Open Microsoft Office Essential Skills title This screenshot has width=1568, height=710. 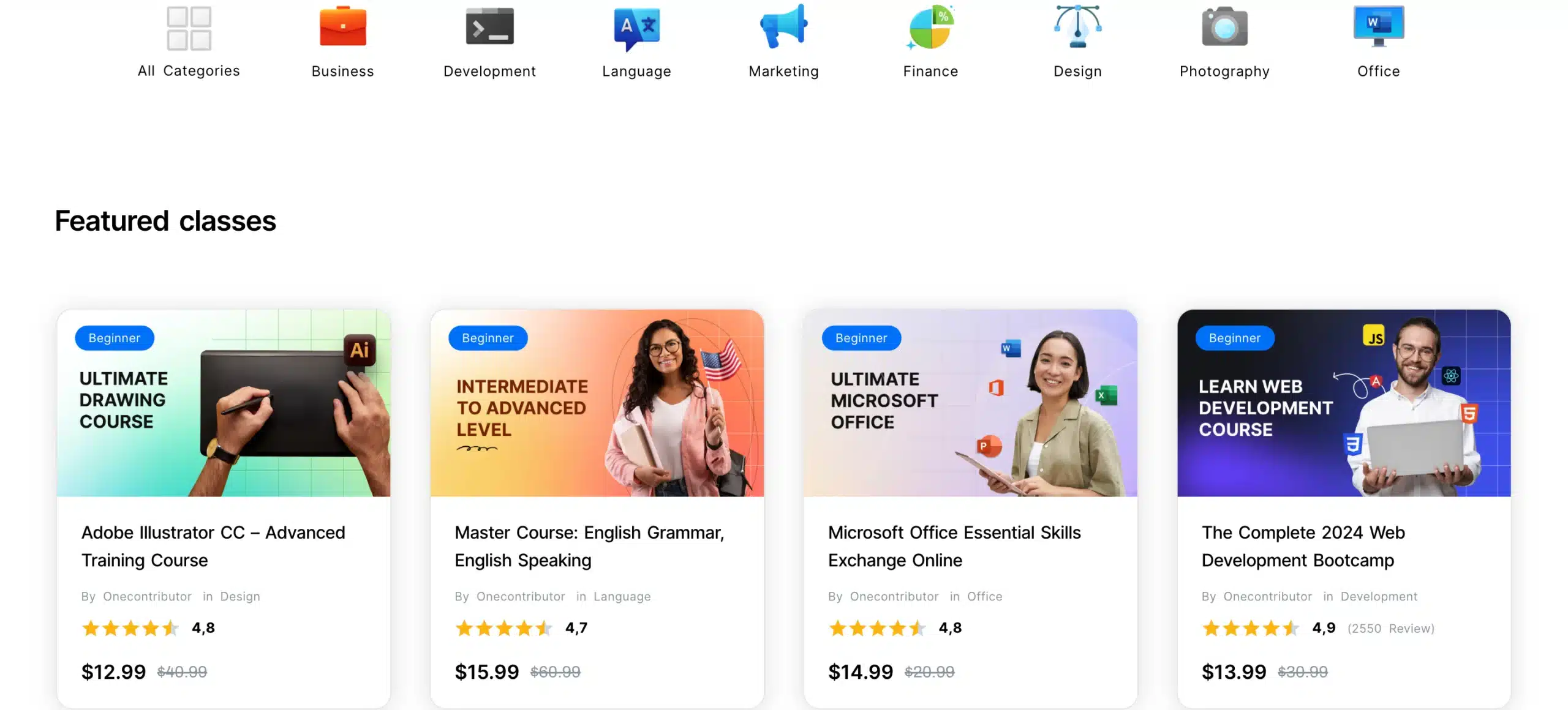pyautogui.click(x=954, y=546)
